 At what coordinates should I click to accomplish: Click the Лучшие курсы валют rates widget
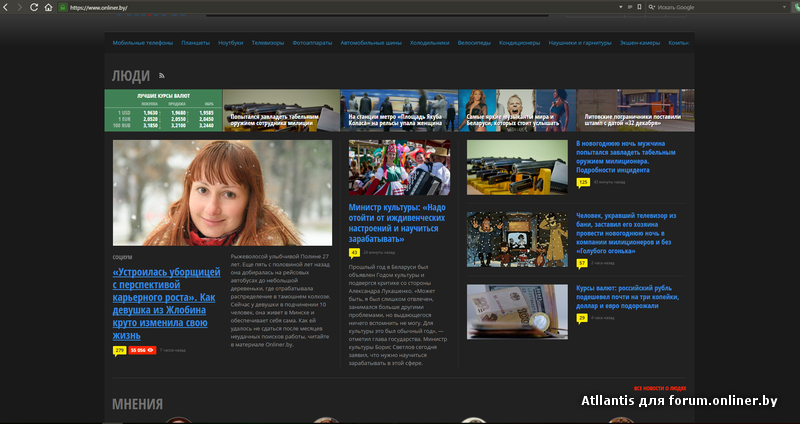click(163, 116)
